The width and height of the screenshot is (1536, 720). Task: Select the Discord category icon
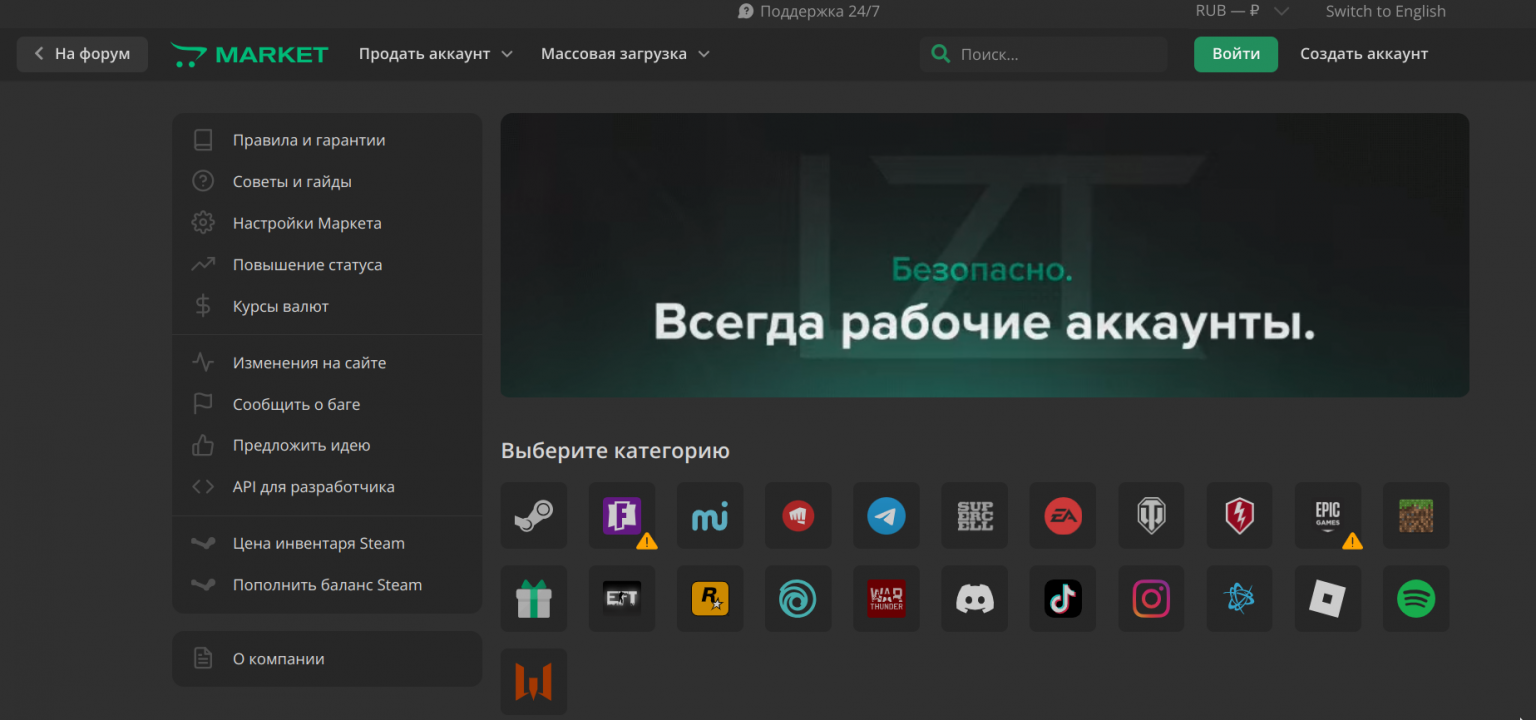point(974,599)
